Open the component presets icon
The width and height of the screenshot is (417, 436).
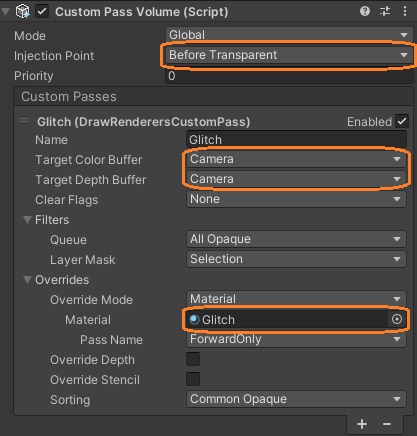point(385,11)
